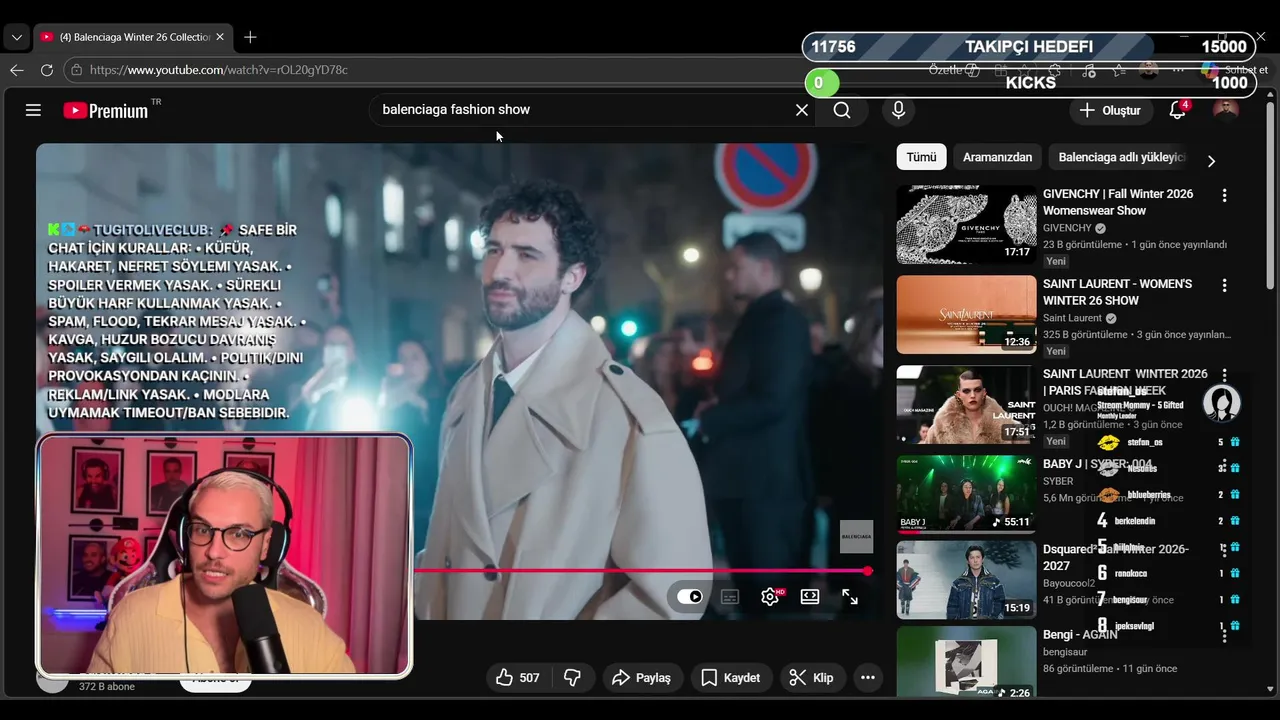The width and height of the screenshot is (1280, 720).
Task: Click SAINT LAURENT - WOMEN'S WINTER 26 SHOW title
Action: pos(1117,292)
